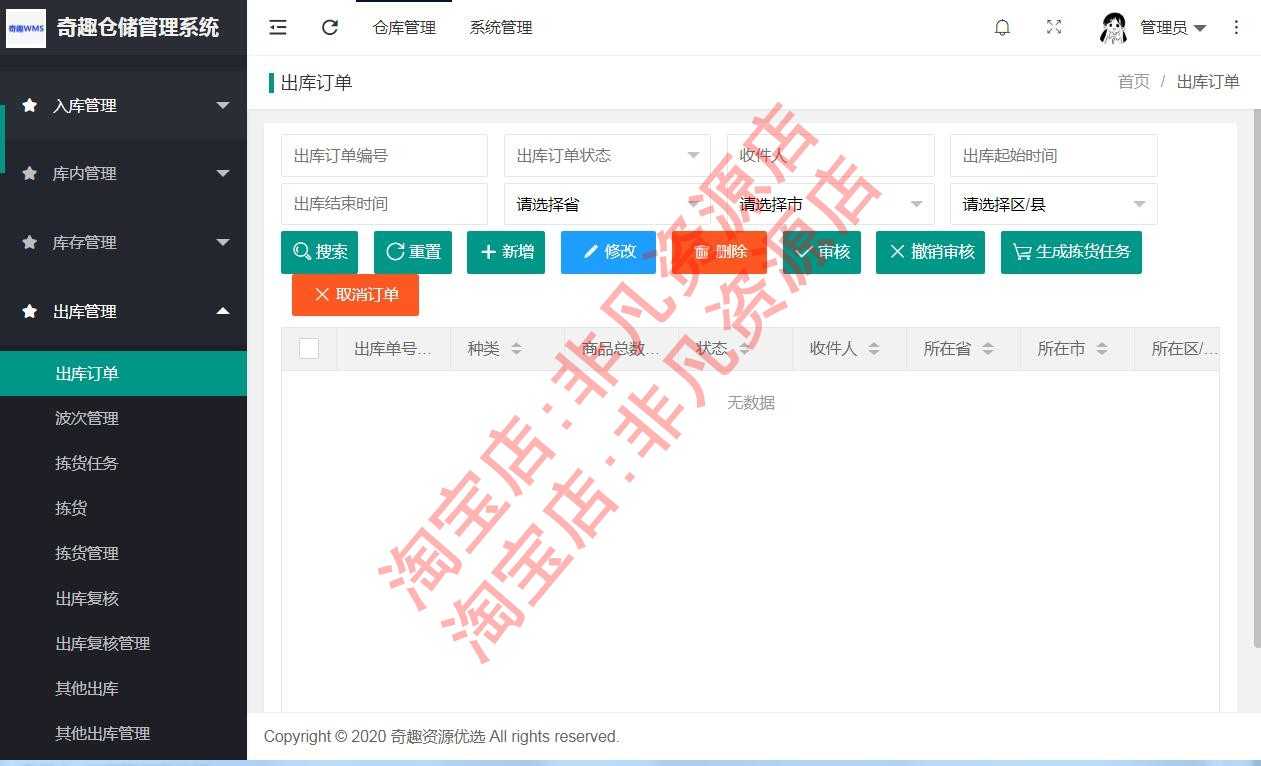Open the vertical dots menu at top right

coord(1237,27)
